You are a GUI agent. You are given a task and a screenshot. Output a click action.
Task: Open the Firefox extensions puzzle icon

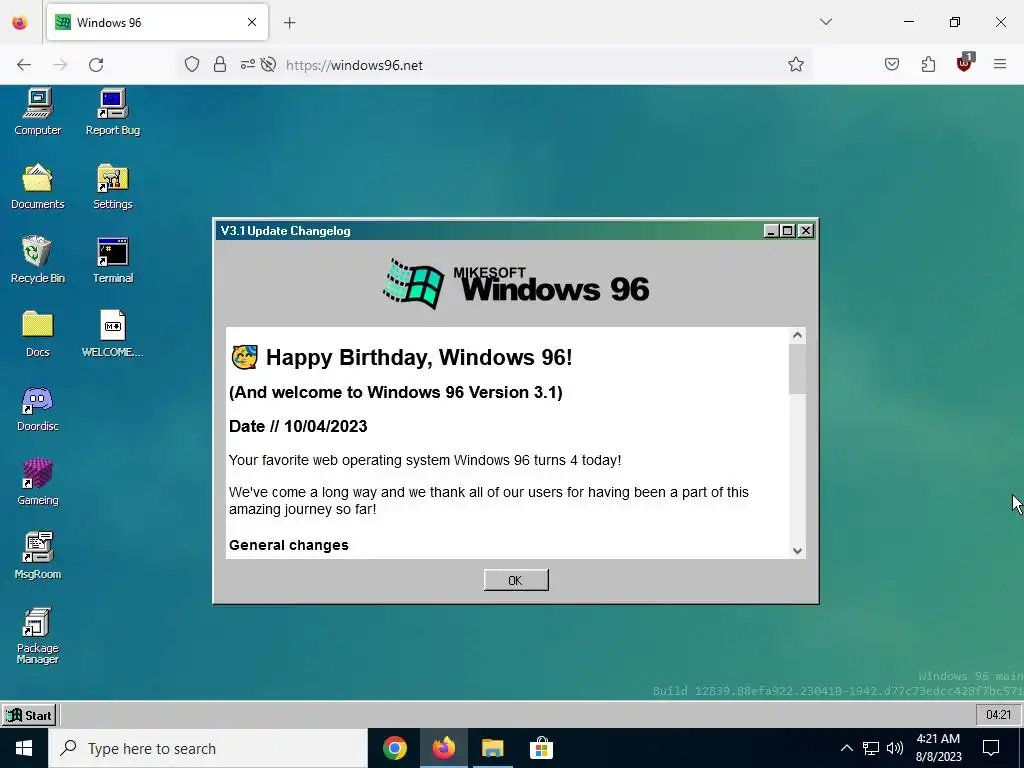[928, 65]
